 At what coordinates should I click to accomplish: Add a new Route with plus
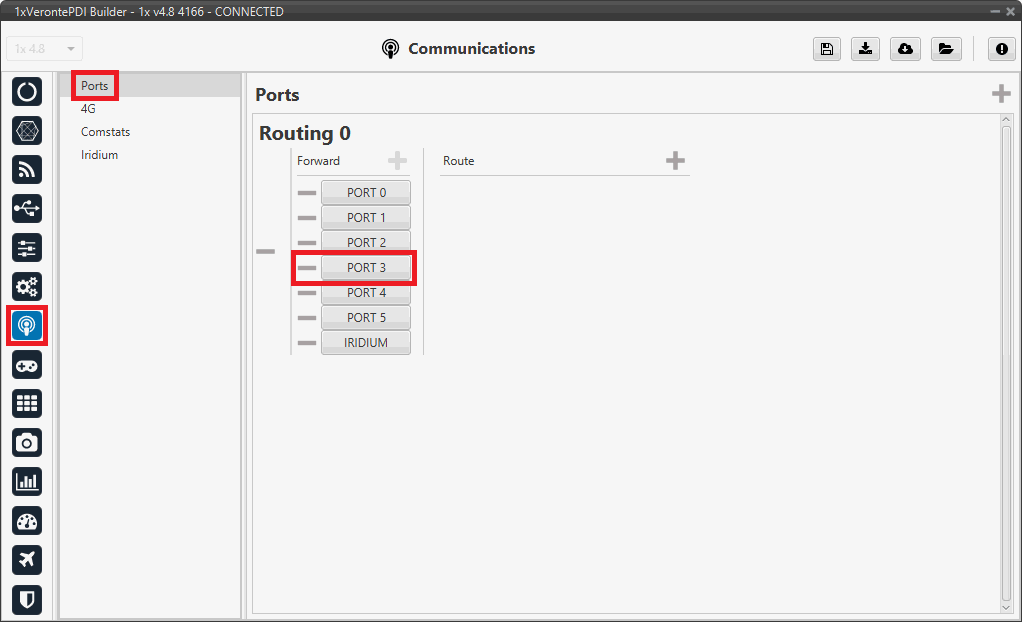pyautogui.click(x=675, y=161)
